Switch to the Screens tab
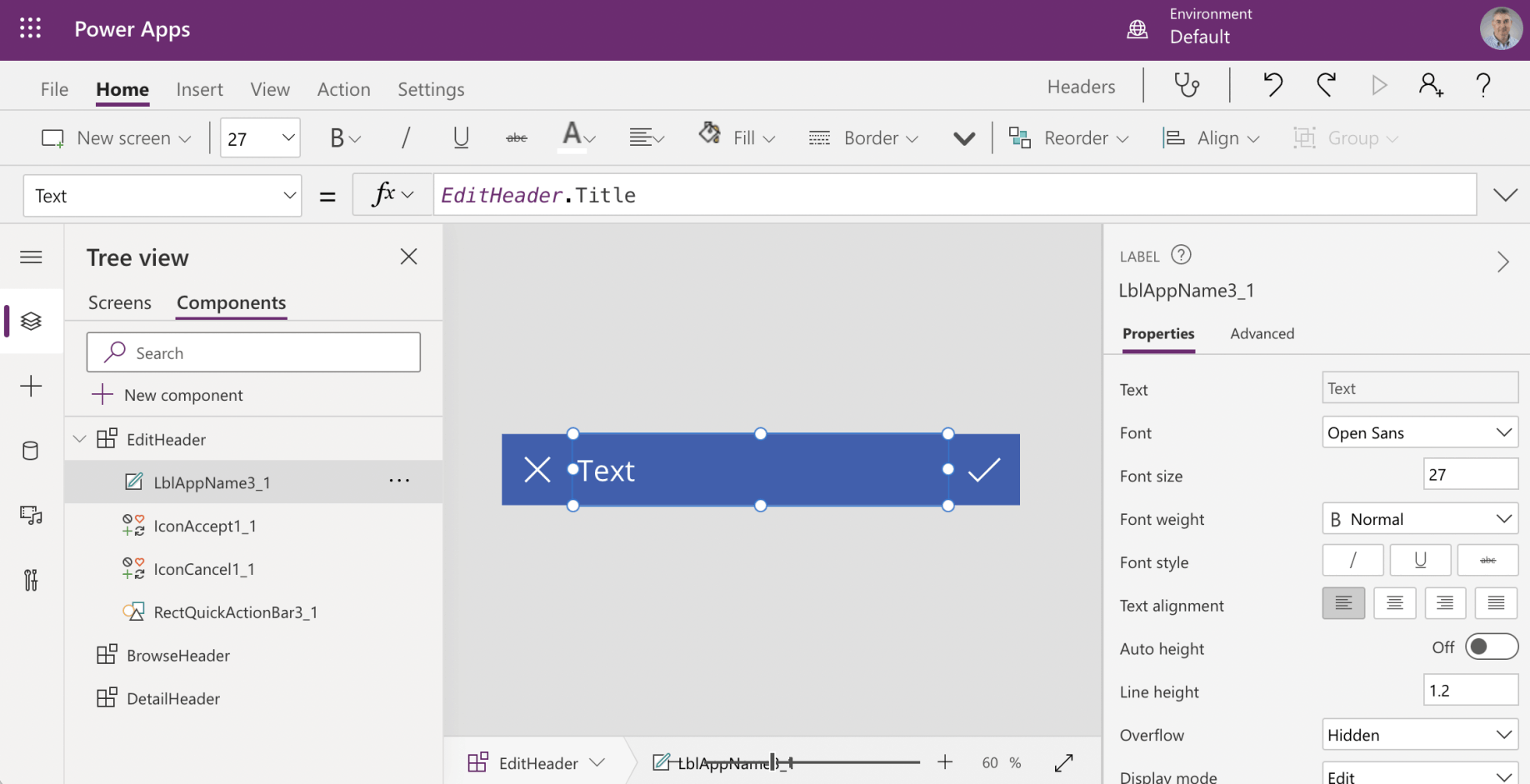This screenshot has height=784, width=1530. coord(120,303)
